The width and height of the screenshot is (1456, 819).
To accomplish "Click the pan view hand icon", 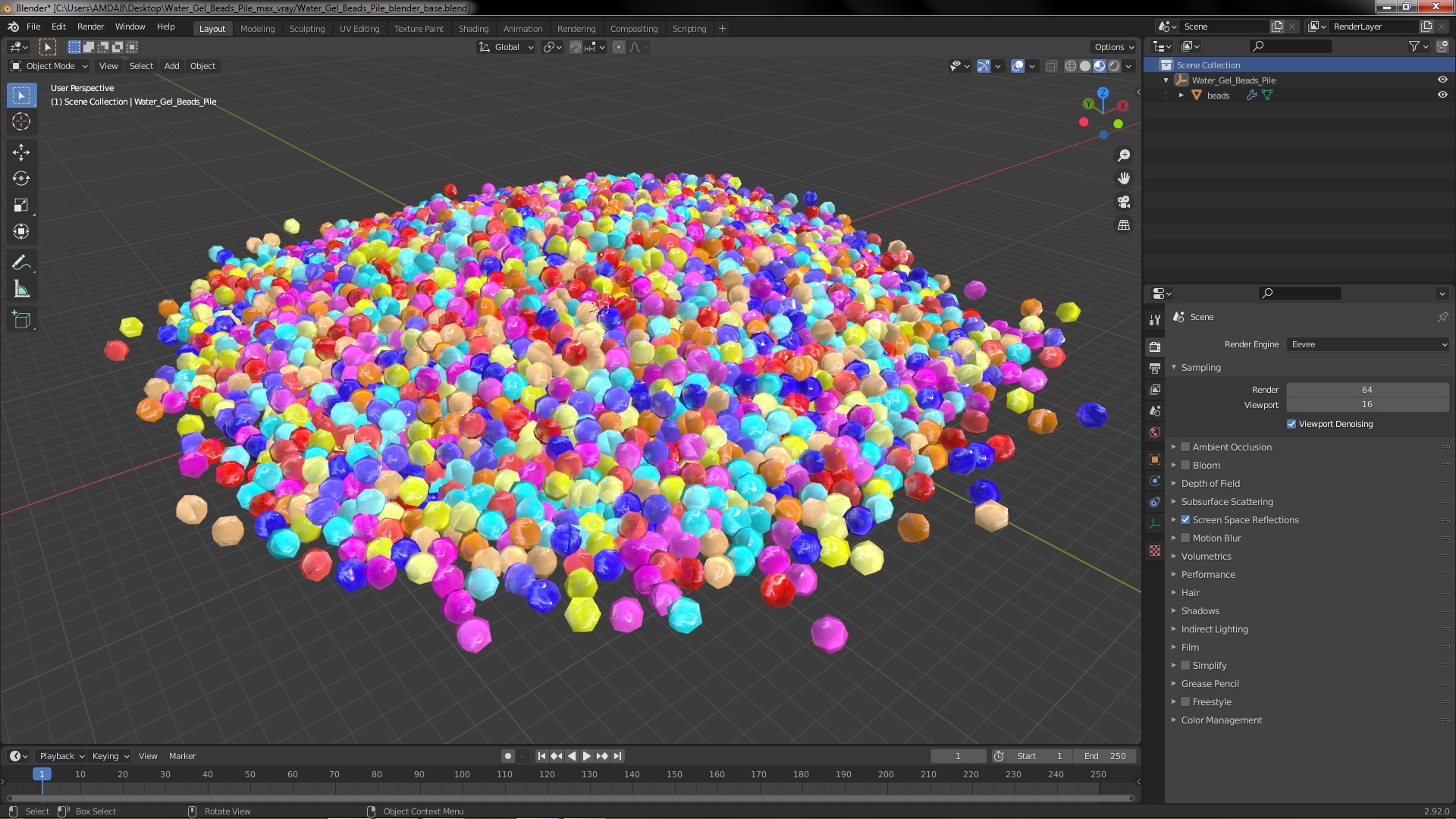I will 1124,178.
